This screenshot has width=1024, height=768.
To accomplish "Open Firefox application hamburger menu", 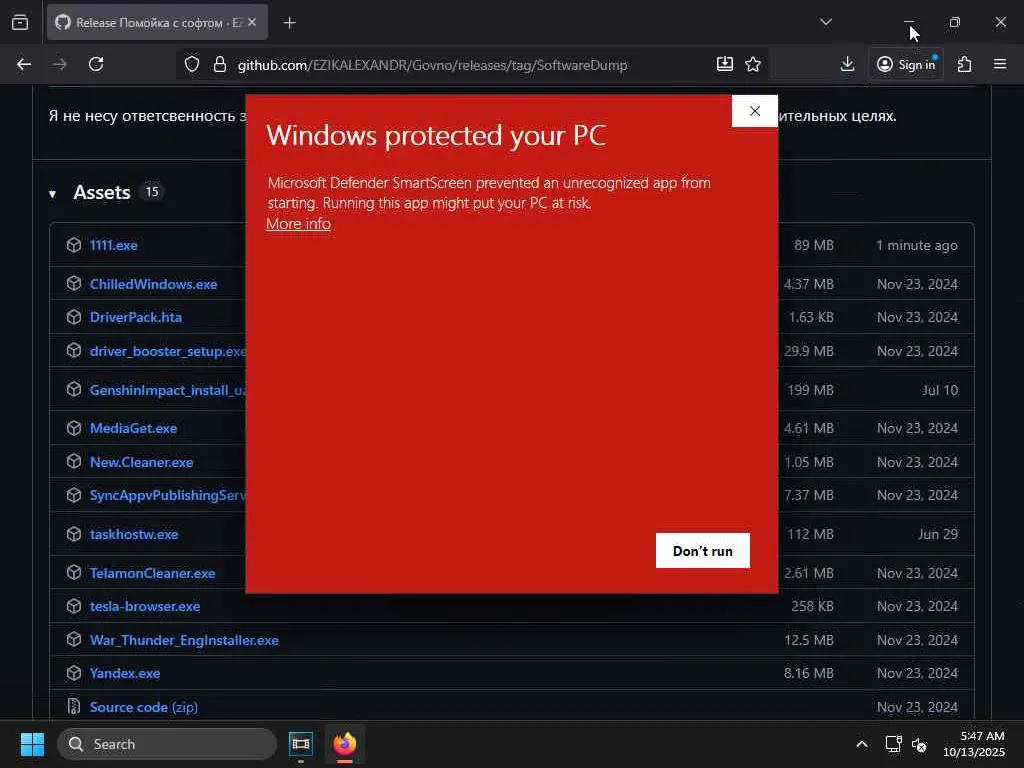I will coord(1000,64).
